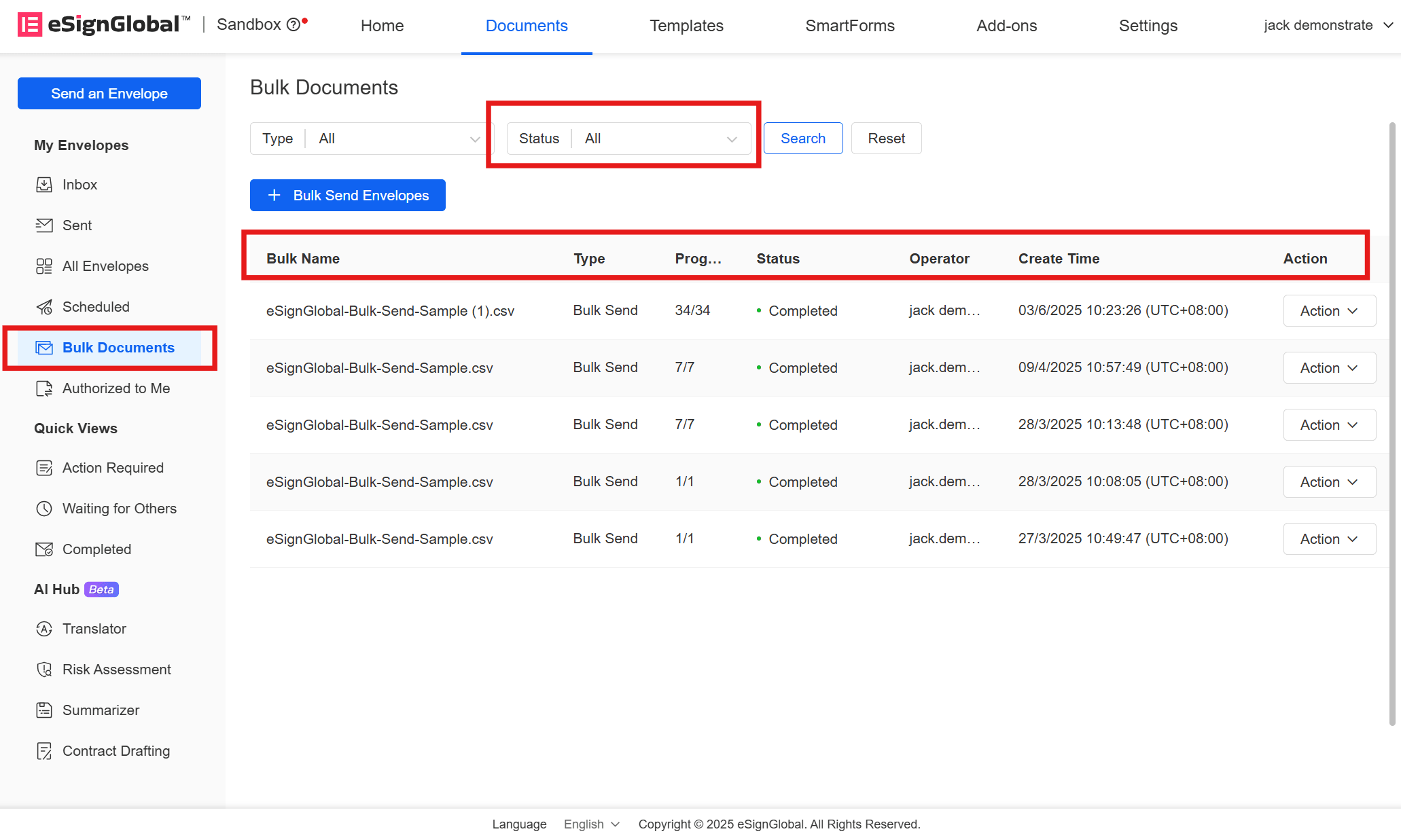Click the plus icon in Bulk Send Envelopes
This screenshot has width=1401, height=840.
[274, 196]
